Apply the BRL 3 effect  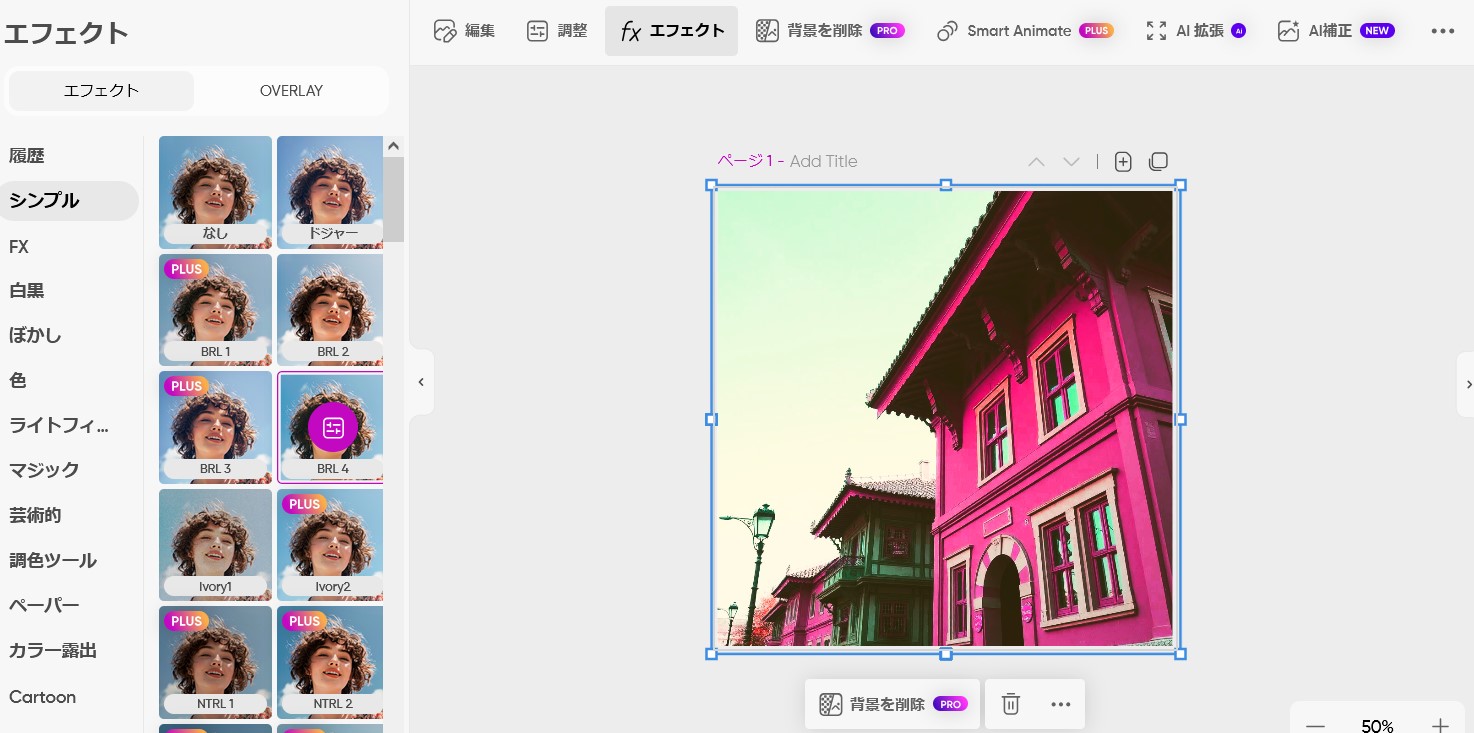(215, 427)
